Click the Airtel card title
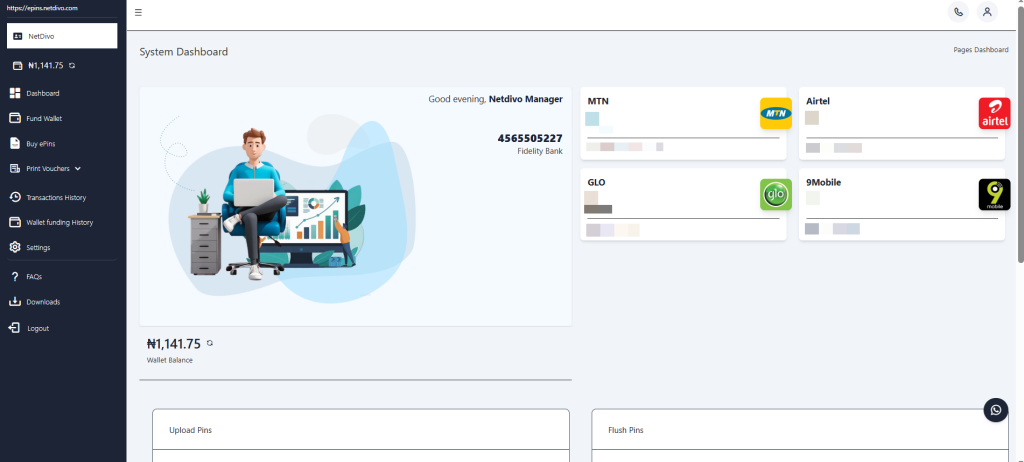Viewport: 1024px width, 462px height. click(x=818, y=101)
